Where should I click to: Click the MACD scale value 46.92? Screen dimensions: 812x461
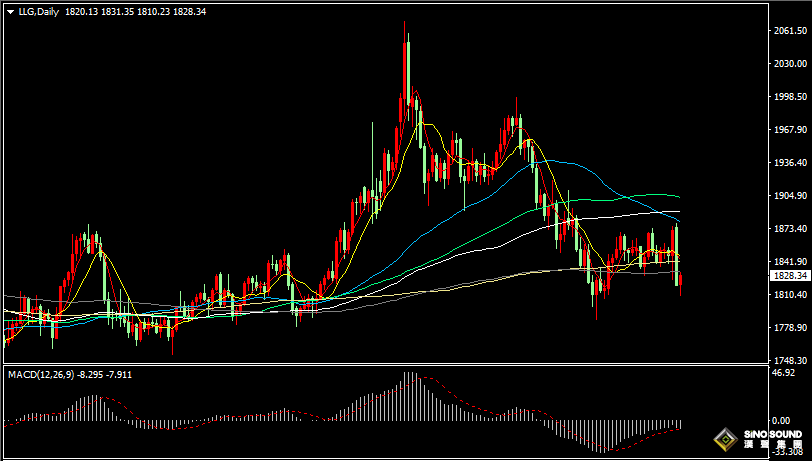[783, 372]
